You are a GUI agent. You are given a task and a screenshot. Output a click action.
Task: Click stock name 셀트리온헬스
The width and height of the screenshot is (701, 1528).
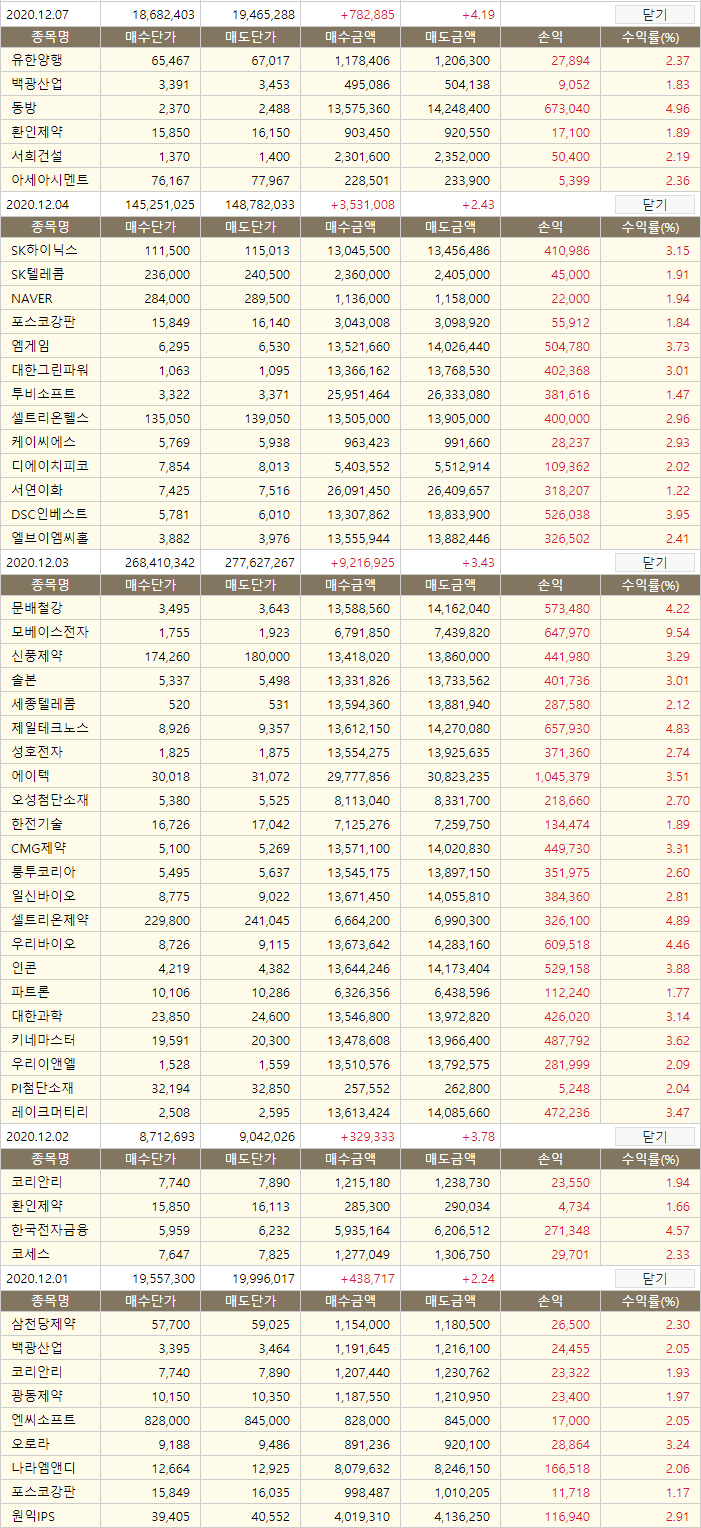50,418
